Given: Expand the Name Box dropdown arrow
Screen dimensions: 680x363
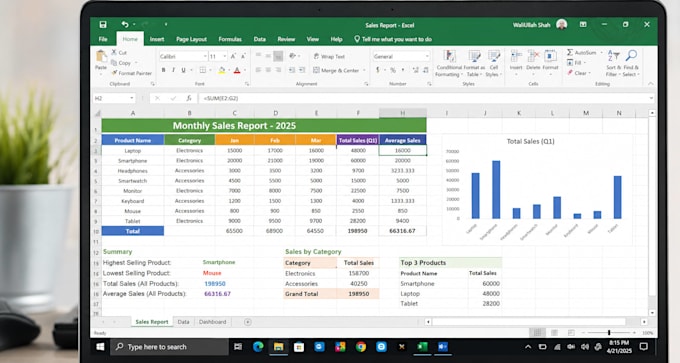Looking at the screenshot, I should pyautogui.click(x=131, y=98).
